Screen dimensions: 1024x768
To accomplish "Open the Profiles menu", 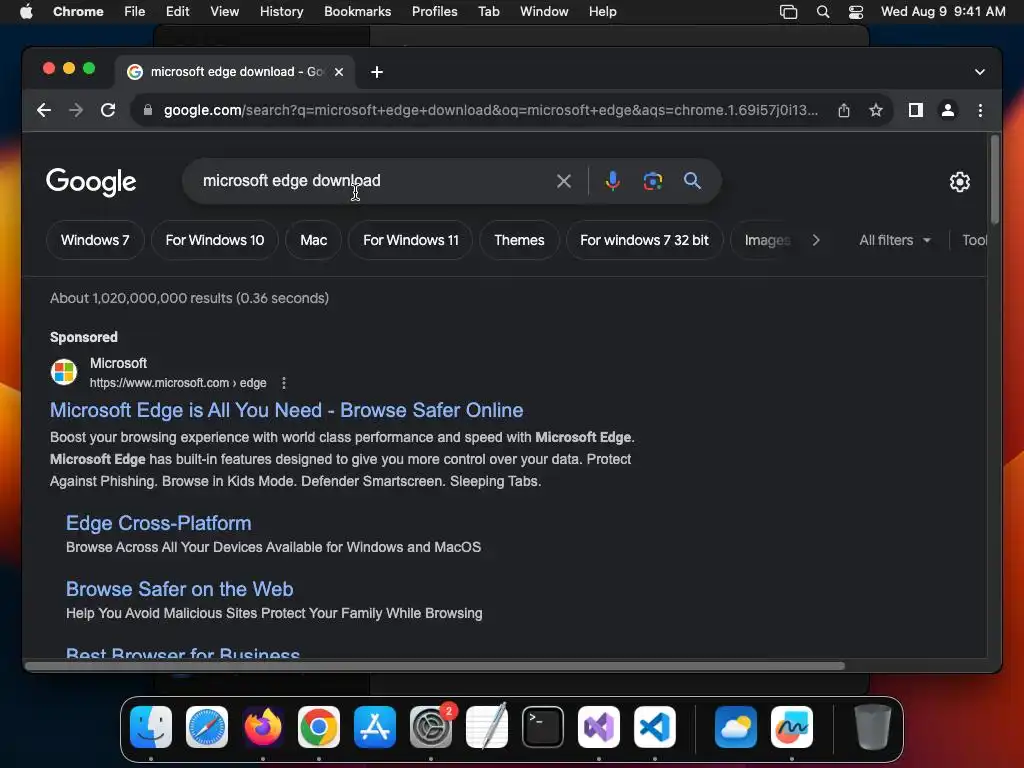I will coord(434,12).
